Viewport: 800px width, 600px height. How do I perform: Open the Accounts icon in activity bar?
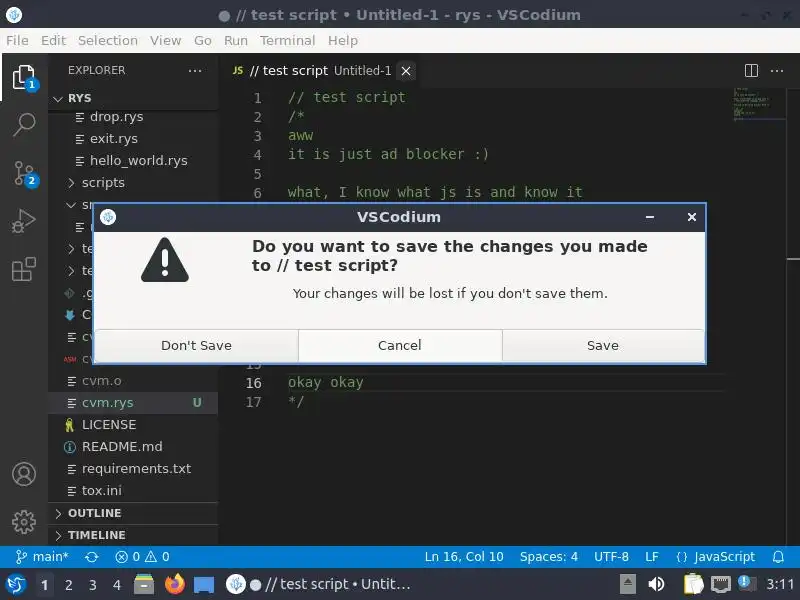pyautogui.click(x=24, y=474)
